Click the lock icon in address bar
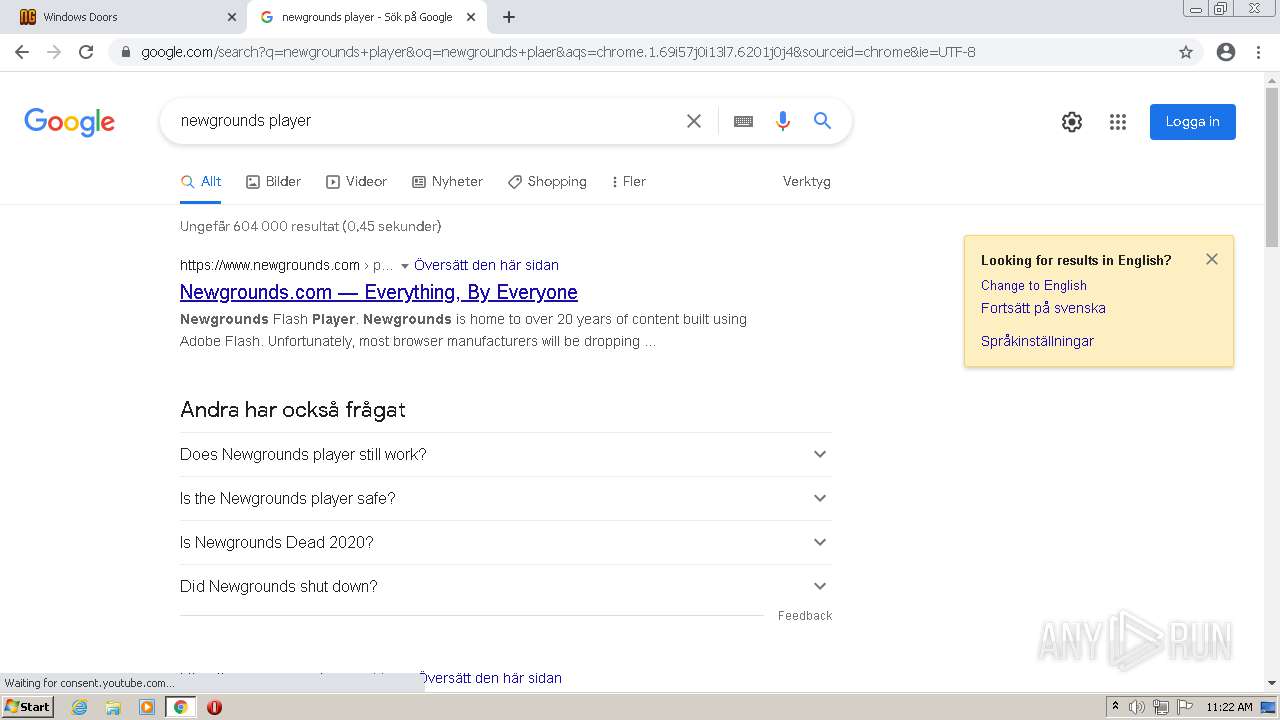 [x=125, y=52]
